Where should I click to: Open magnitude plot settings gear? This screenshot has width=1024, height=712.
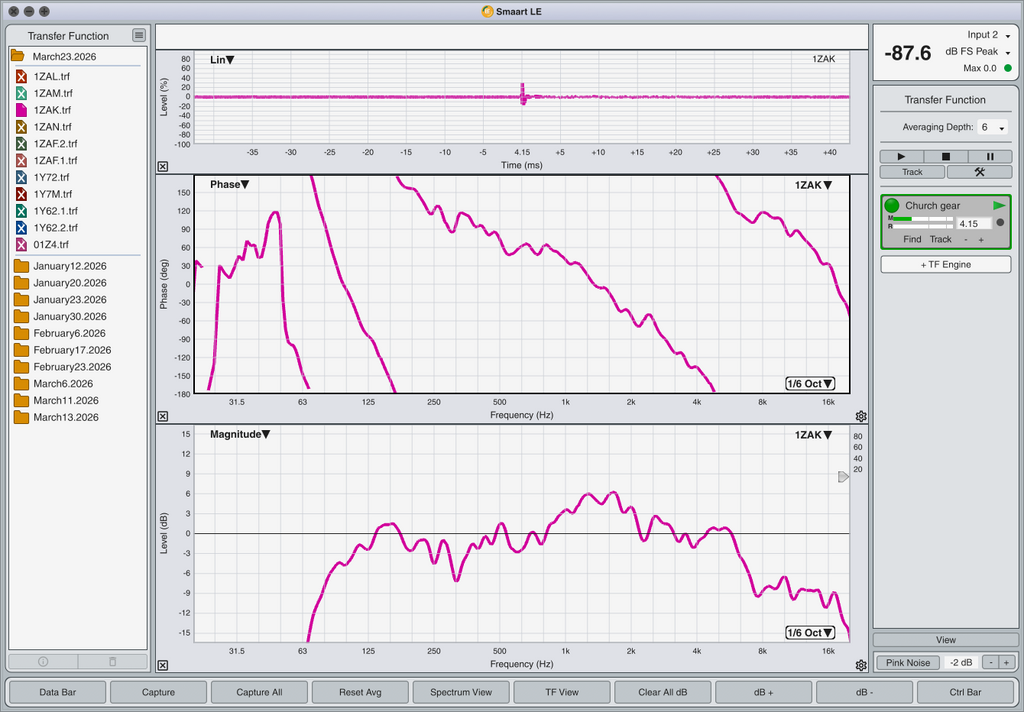coord(861,666)
